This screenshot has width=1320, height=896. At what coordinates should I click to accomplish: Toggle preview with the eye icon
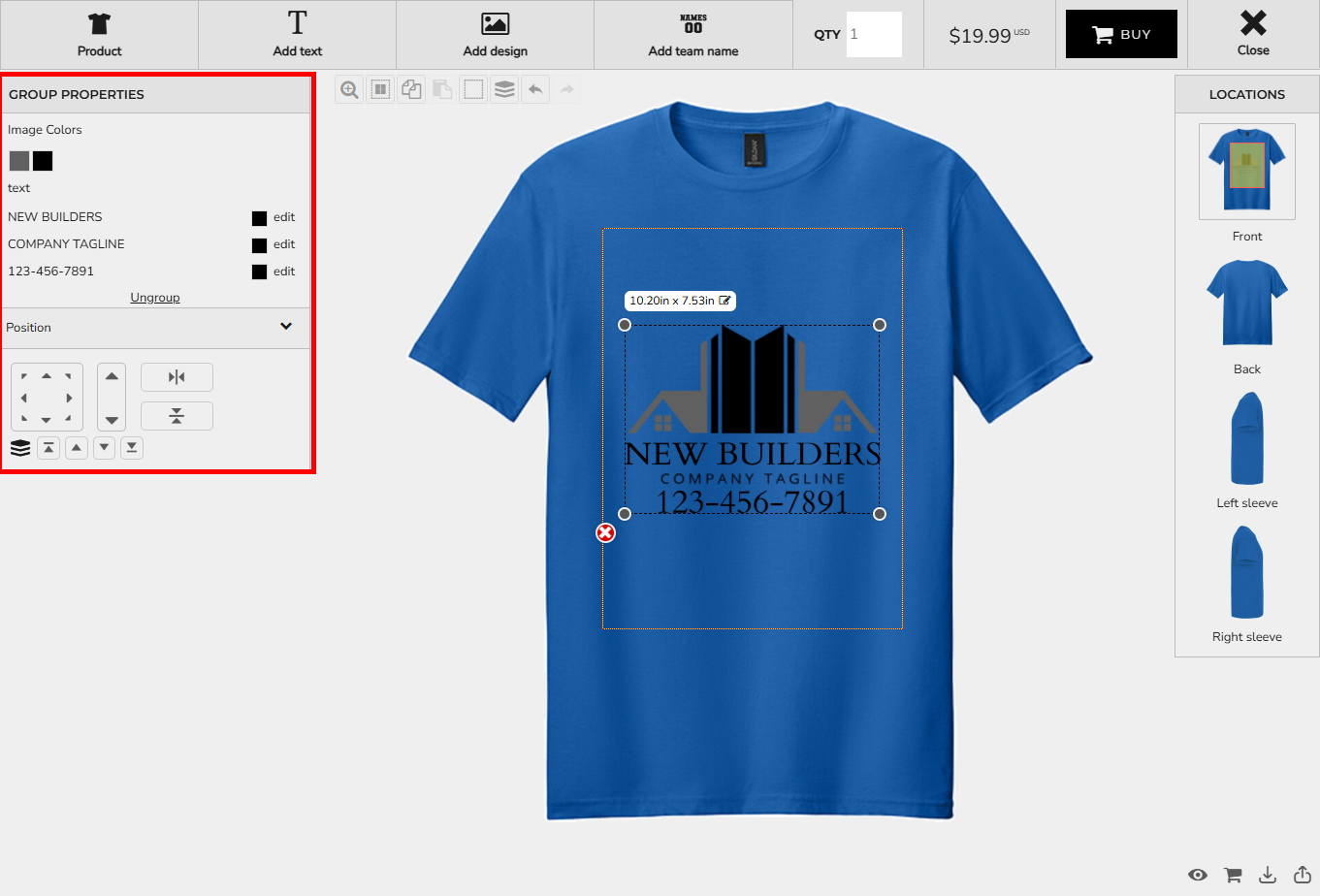coord(1198,875)
